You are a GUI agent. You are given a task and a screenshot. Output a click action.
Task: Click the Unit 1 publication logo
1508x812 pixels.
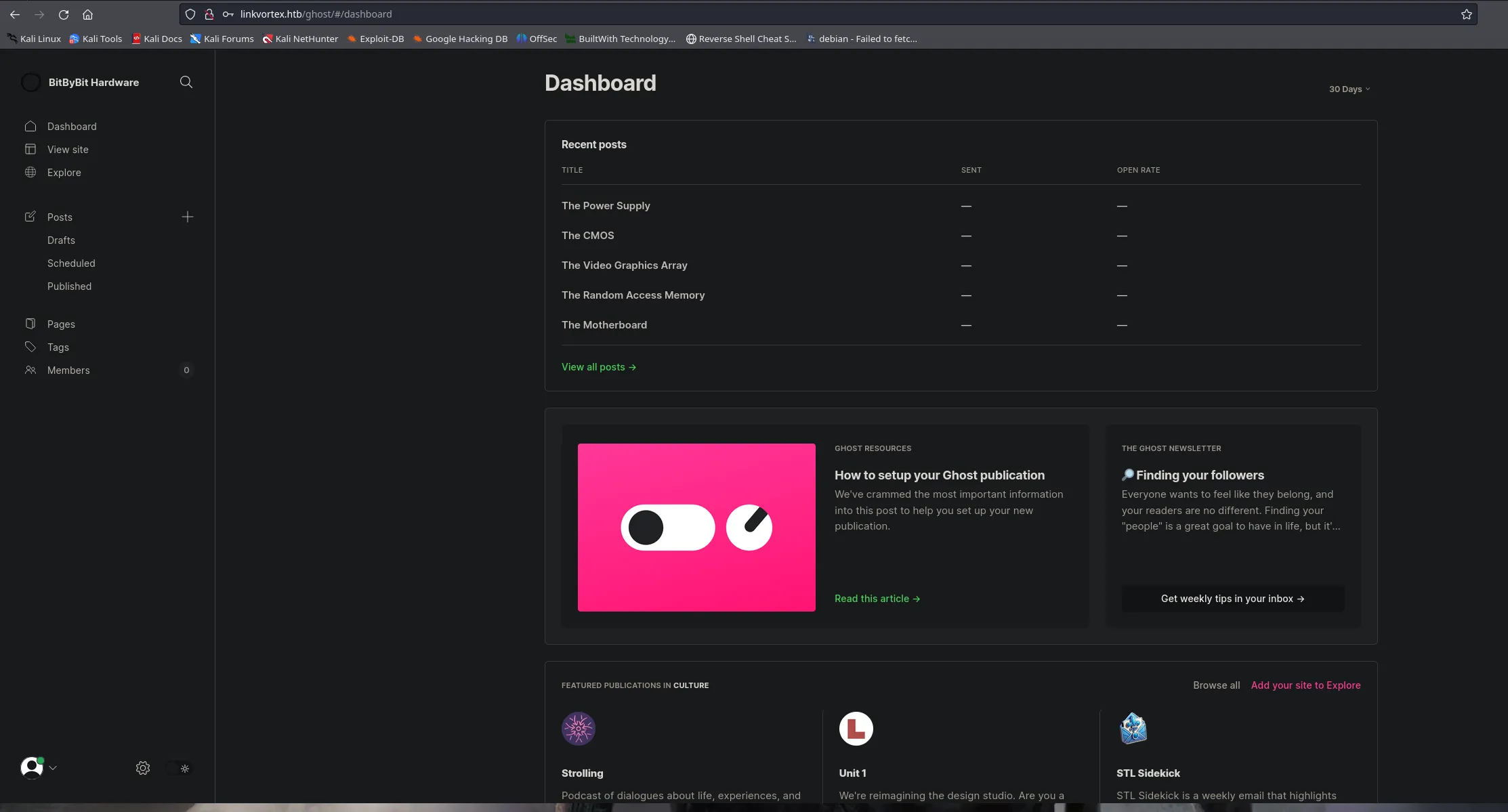(856, 729)
